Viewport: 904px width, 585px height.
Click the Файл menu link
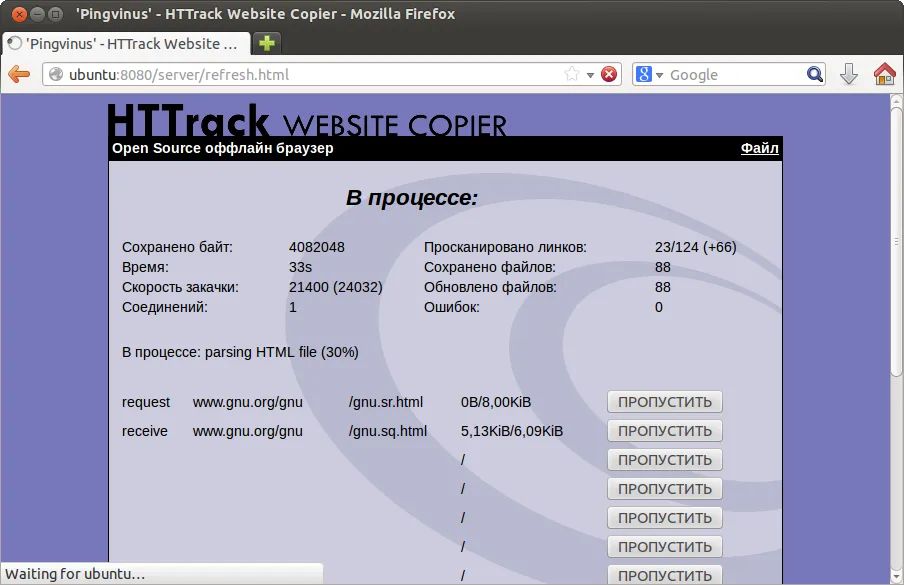(x=759, y=148)
